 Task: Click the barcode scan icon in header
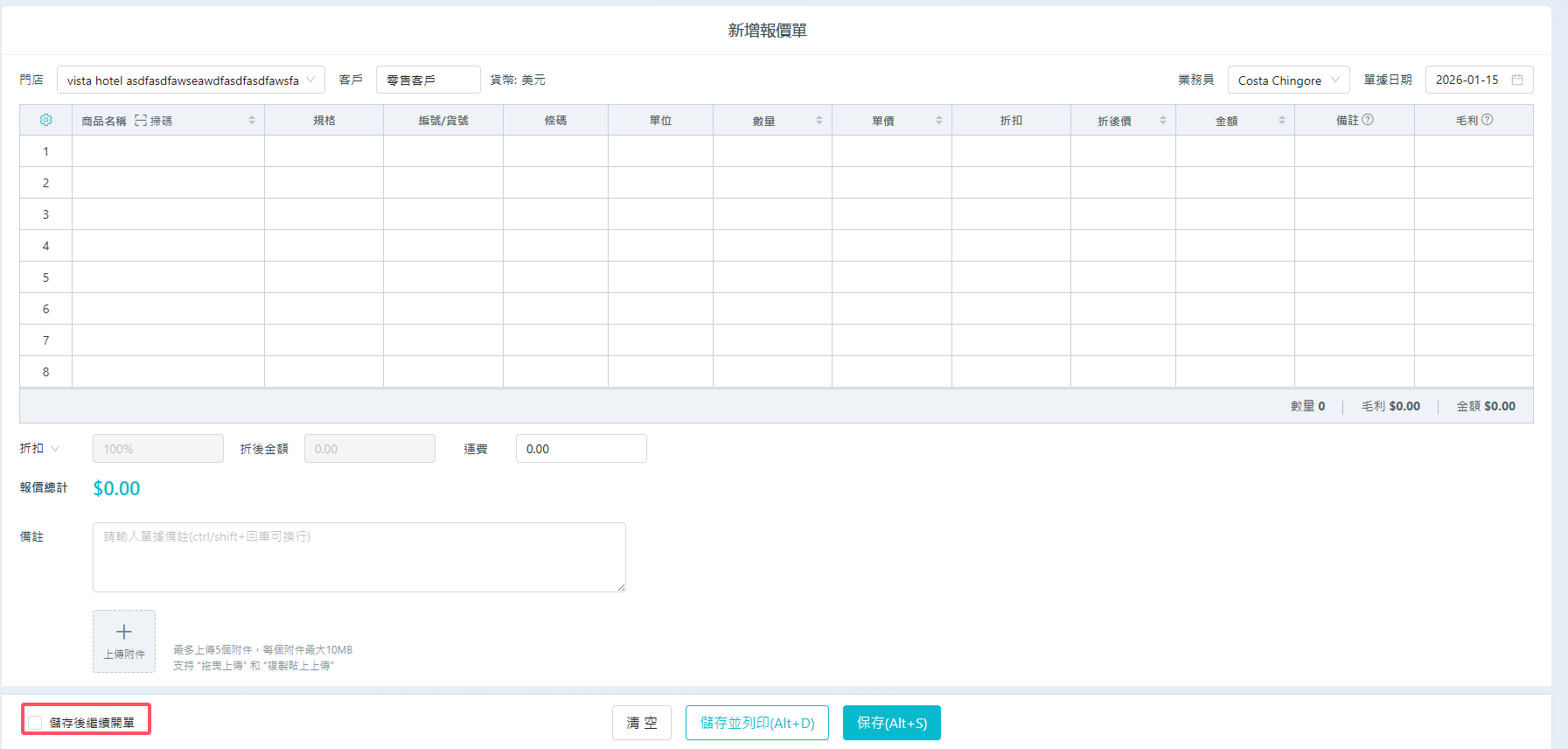click(x=141, y=121)
